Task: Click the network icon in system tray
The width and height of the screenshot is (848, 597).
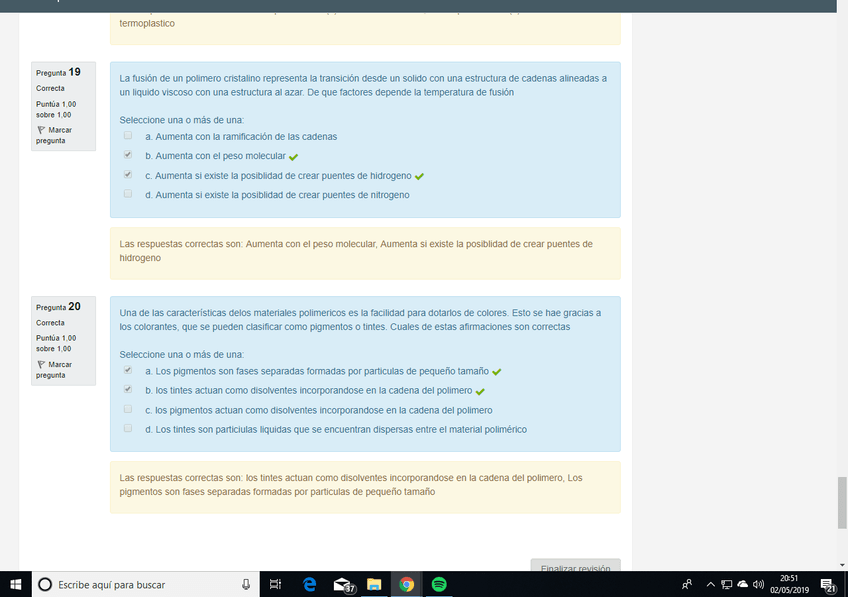Action: (x=726, y=585)
